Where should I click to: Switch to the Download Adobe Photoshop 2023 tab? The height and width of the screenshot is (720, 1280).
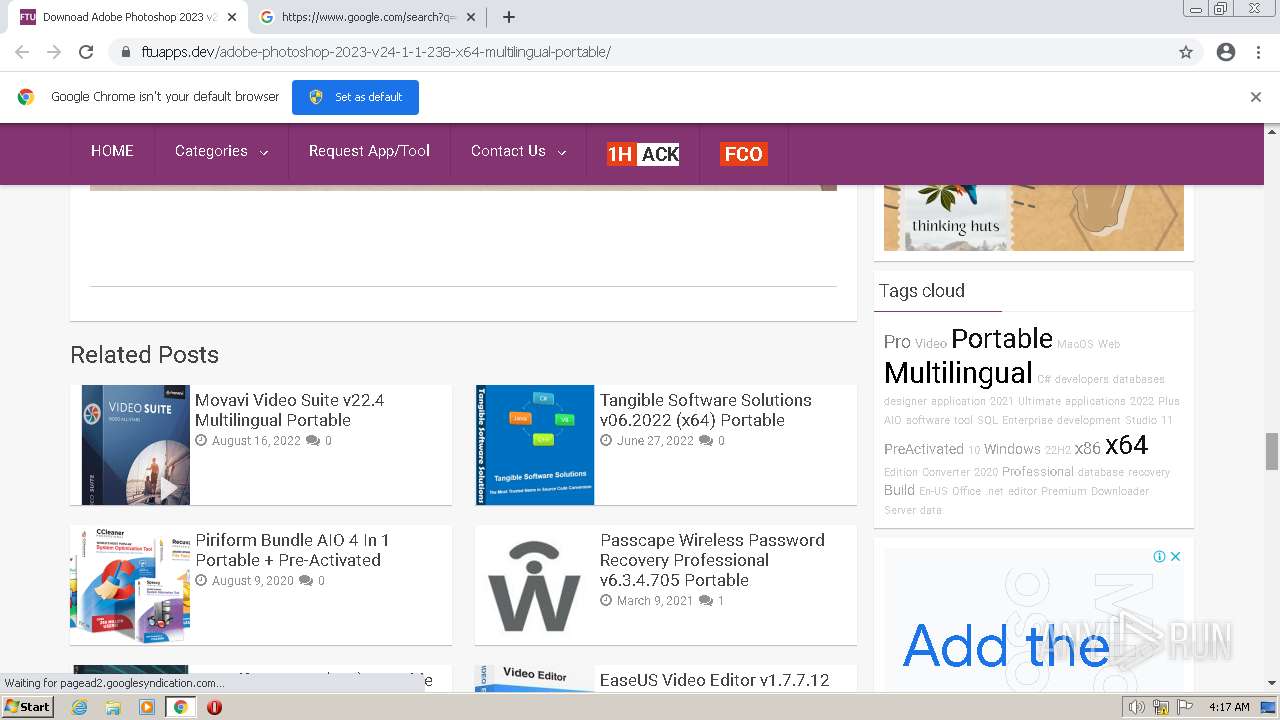[127, 17]
